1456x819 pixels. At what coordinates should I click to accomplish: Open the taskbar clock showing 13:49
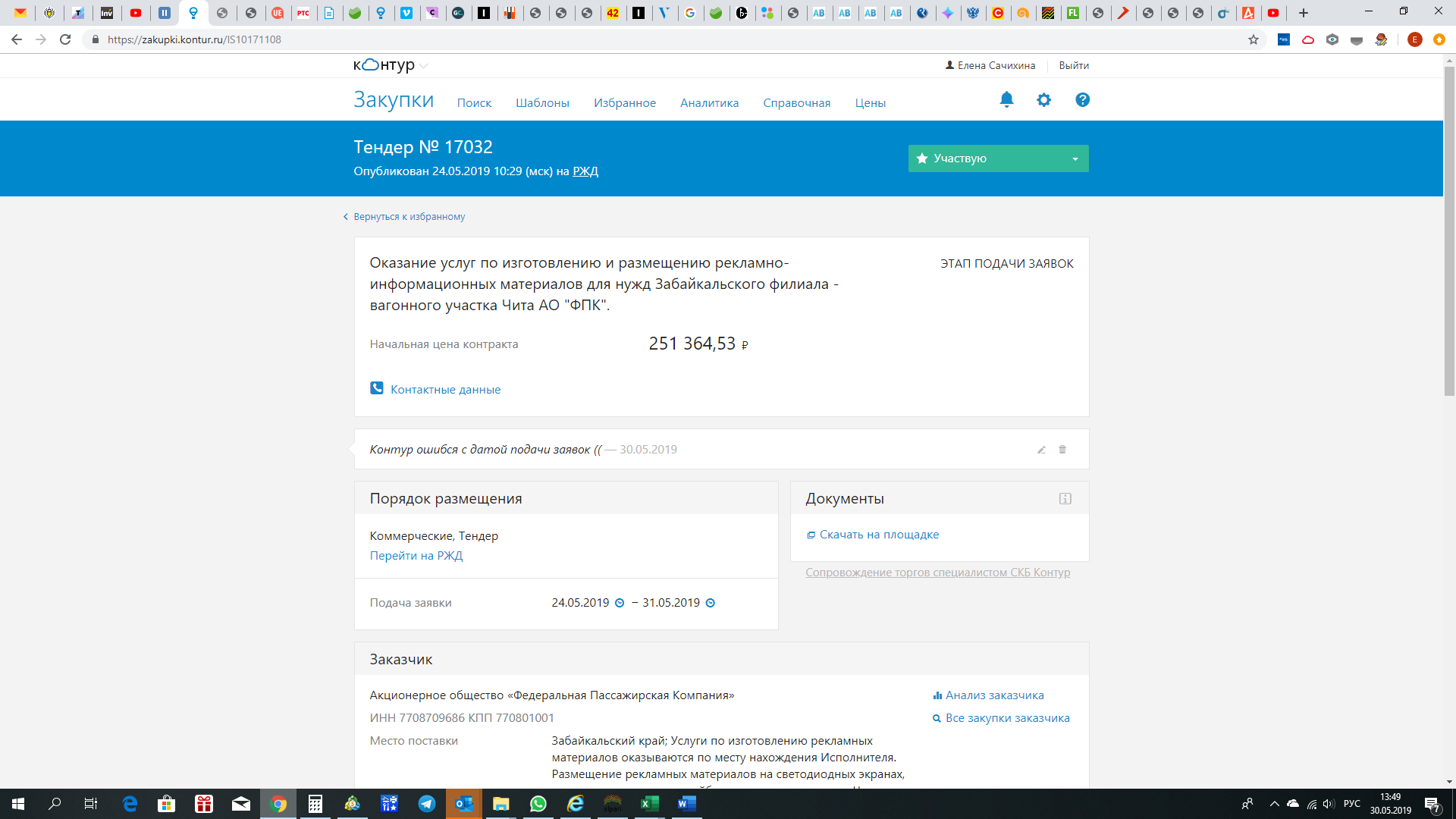(1391, 804)
